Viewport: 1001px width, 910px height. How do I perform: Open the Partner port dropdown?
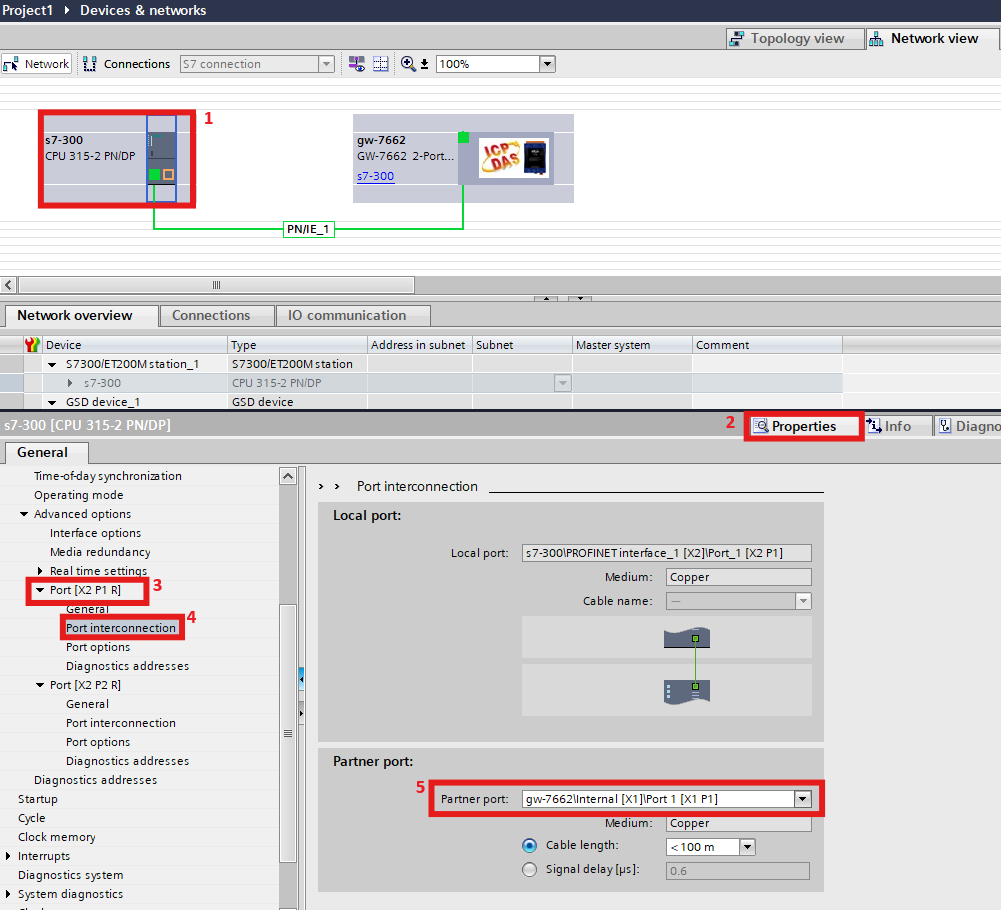click(x=801, y=799)
